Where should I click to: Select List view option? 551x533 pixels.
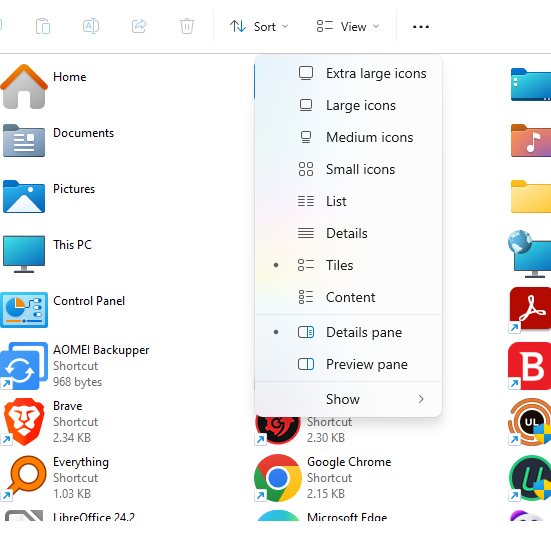point(348,201)
